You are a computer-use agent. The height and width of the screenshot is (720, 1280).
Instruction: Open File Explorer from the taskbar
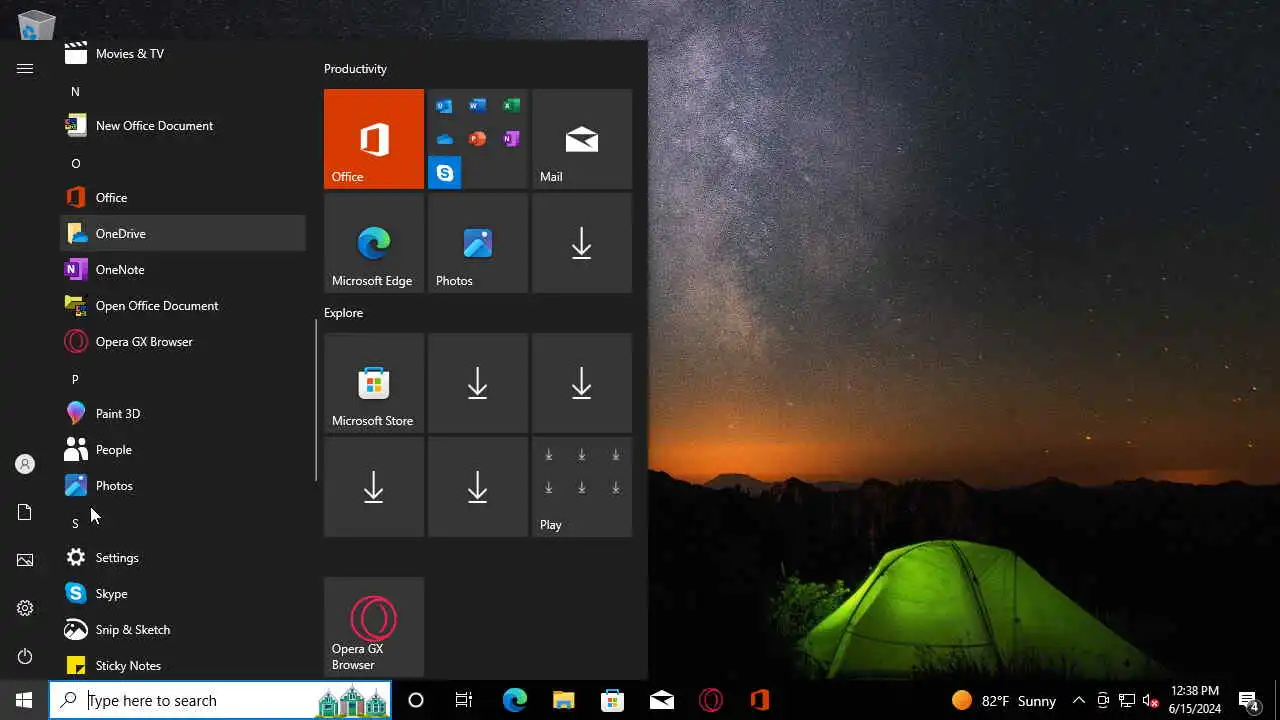pyautogui.click(x=563, y=700)
